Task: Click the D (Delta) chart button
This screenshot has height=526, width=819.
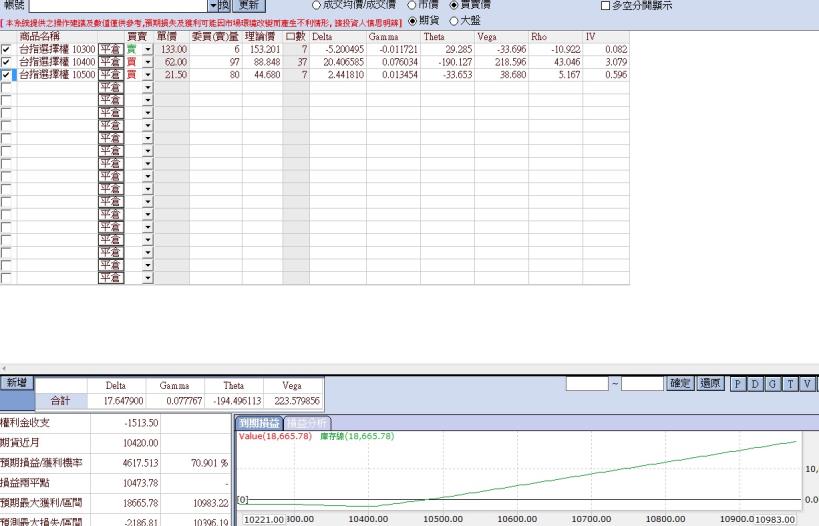Action: 754,384
